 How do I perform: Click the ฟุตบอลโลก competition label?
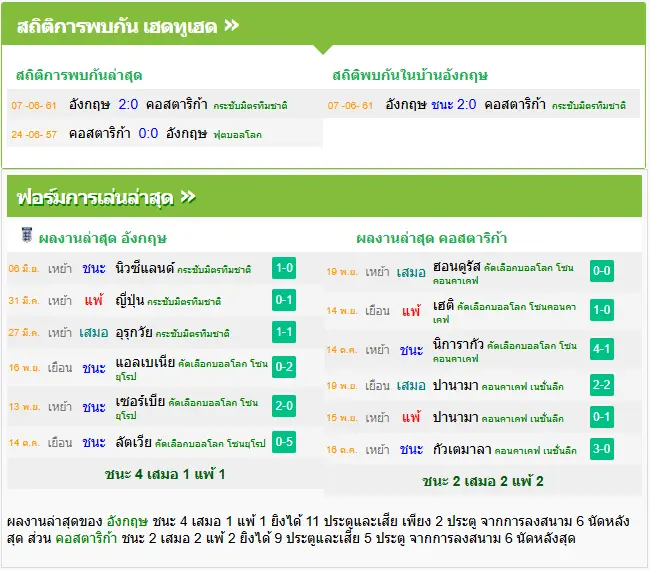click(x=238, y=135)
